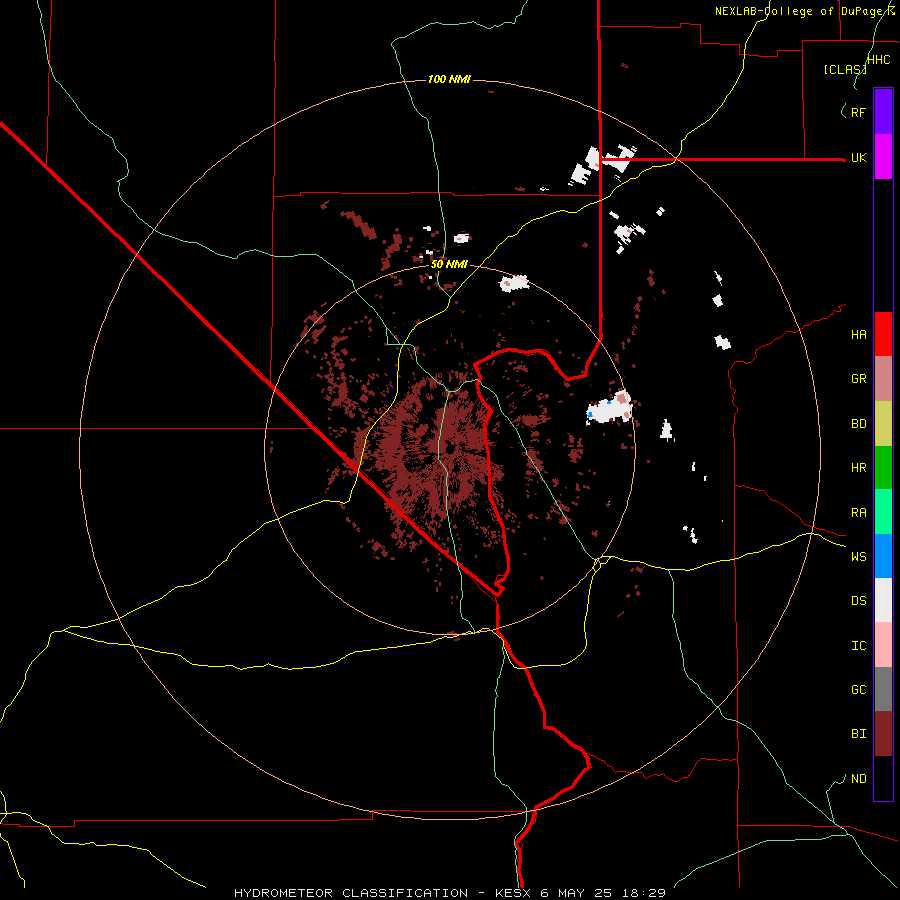The height and width of the screenshot is (900, 900).
Task: Click the red HA color swatch
Action: pyautogui.click(x=883, y=334)
